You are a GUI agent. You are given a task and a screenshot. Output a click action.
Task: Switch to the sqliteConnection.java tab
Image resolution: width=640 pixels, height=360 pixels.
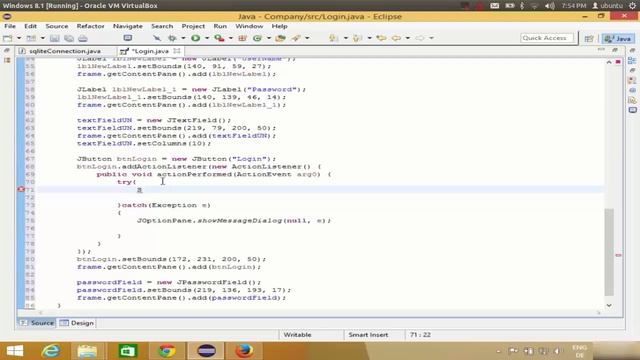60,51
